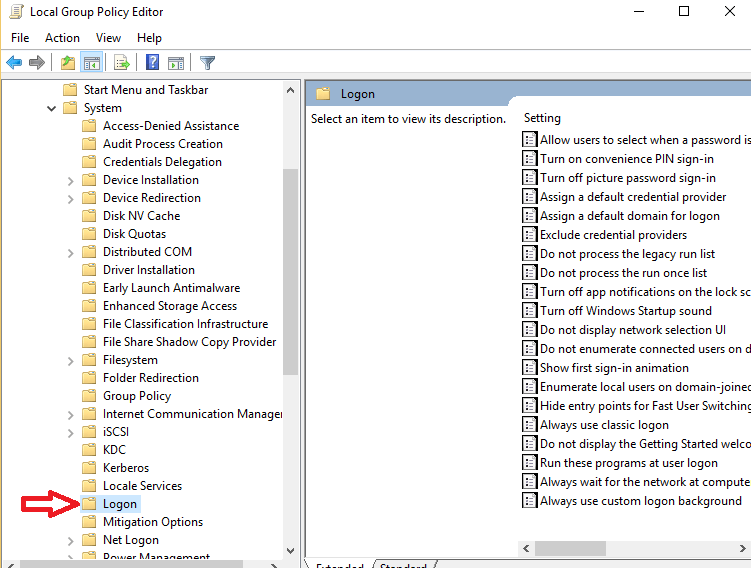Click the Up one level folder icon
The width and height of the screenshot is (751, 568).
pyautogui.click(x=68, y=62)
